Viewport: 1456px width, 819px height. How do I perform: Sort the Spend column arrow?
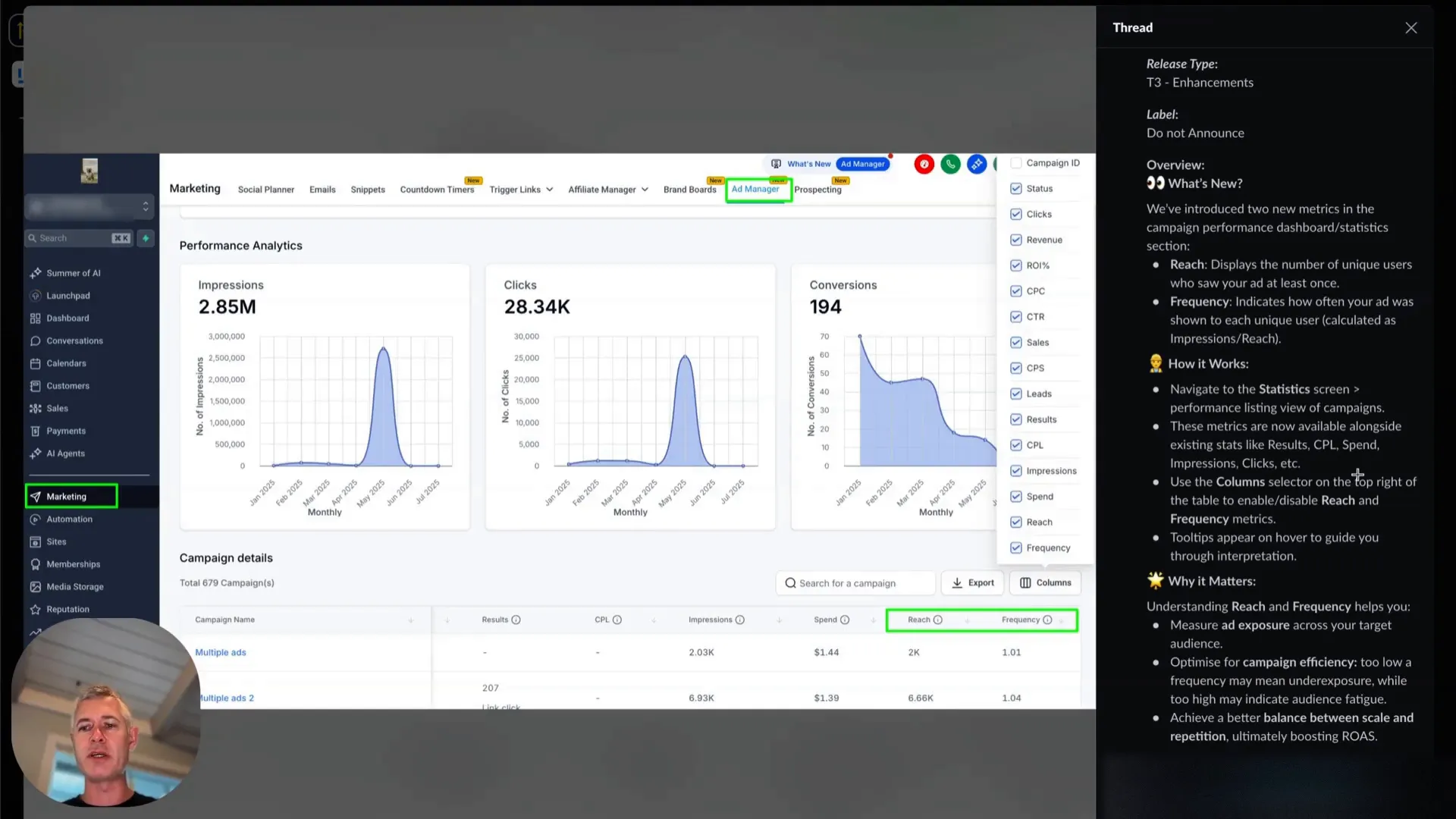pos(873,620)
